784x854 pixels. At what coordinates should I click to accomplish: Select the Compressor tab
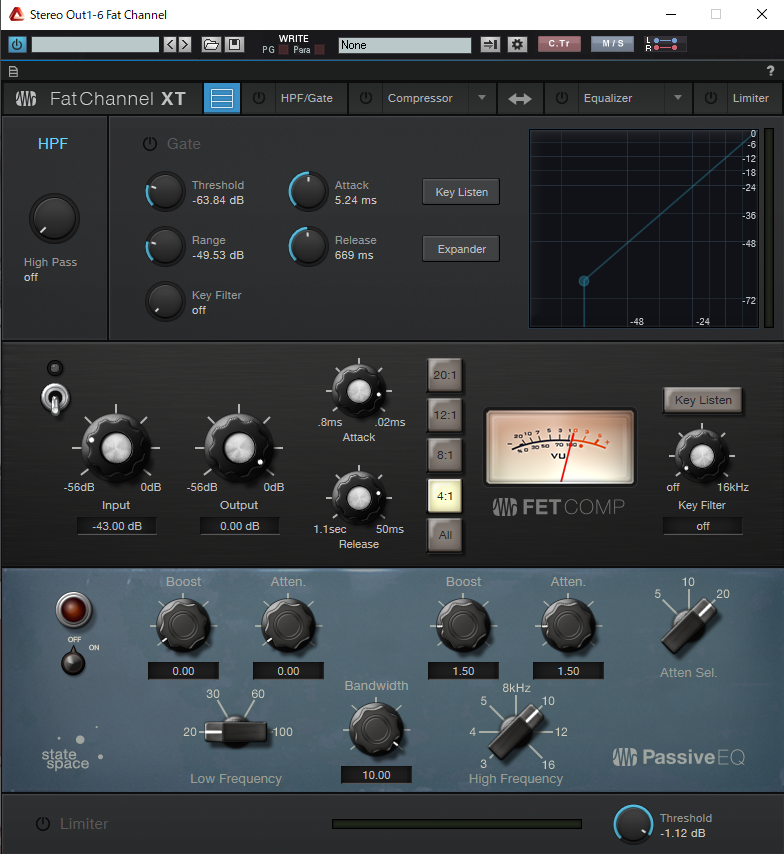click(x=420, y=99)
